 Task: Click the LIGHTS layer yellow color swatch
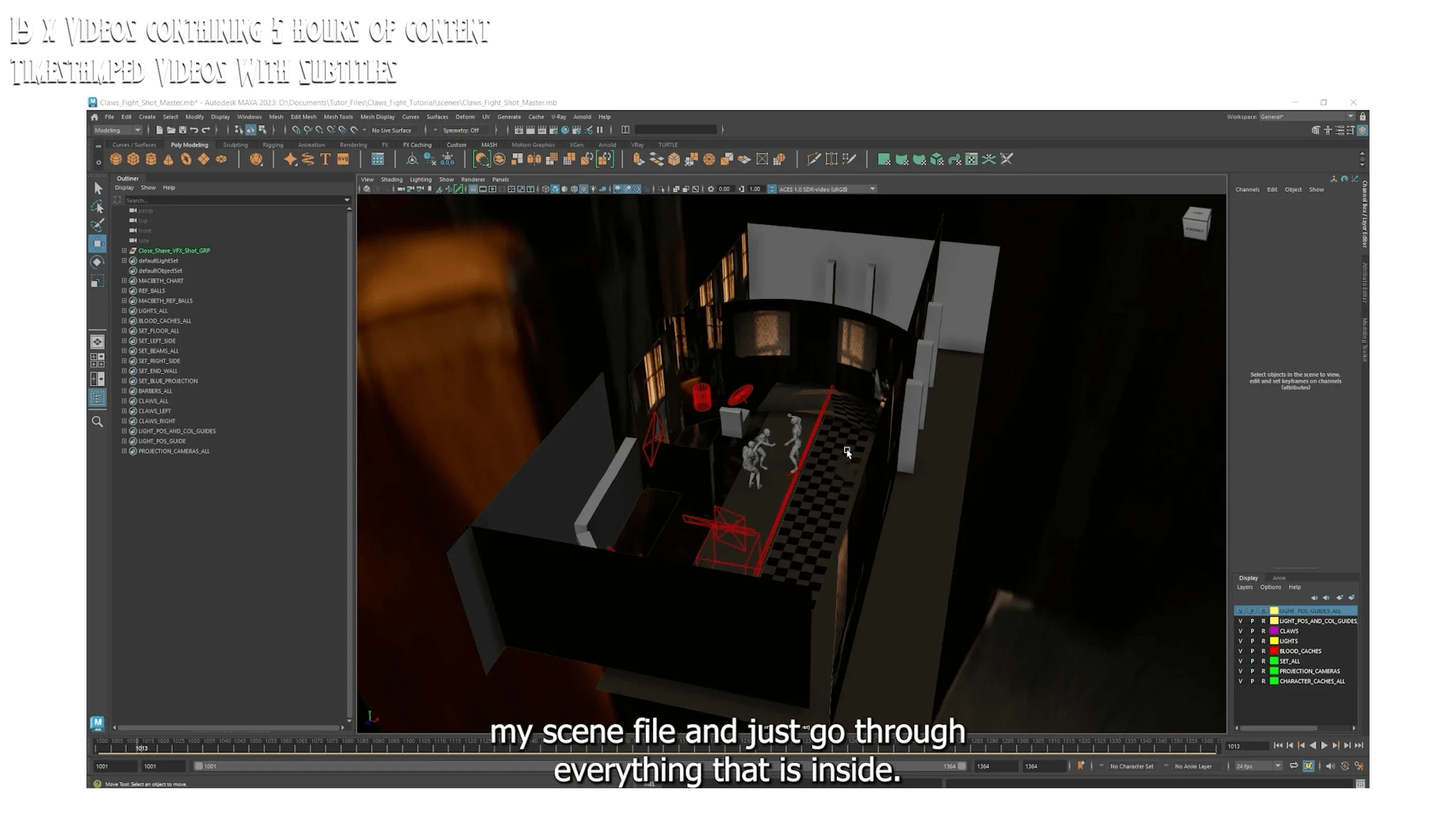pyautogui.click(x=1274, y=641)
